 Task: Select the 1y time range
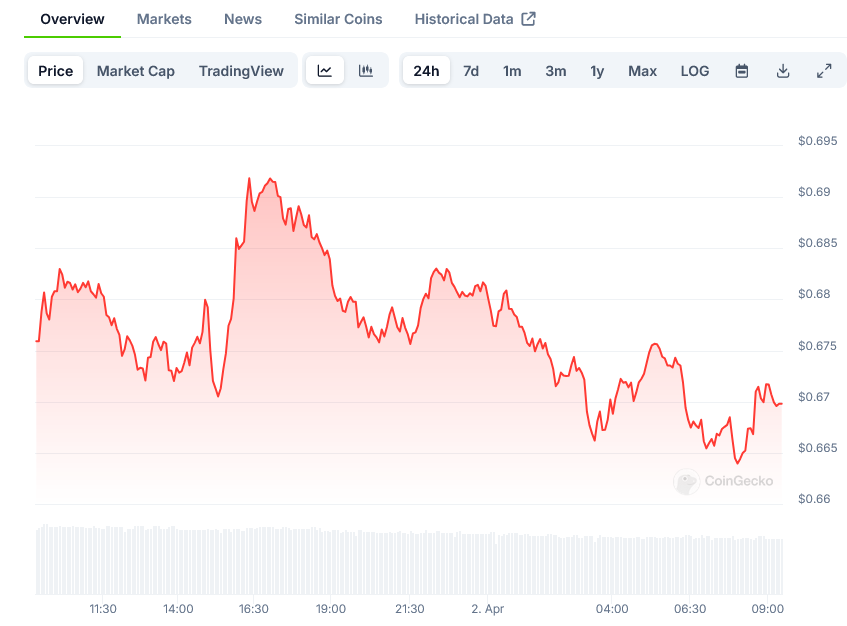pyautogui.click(x=597, y=71)
